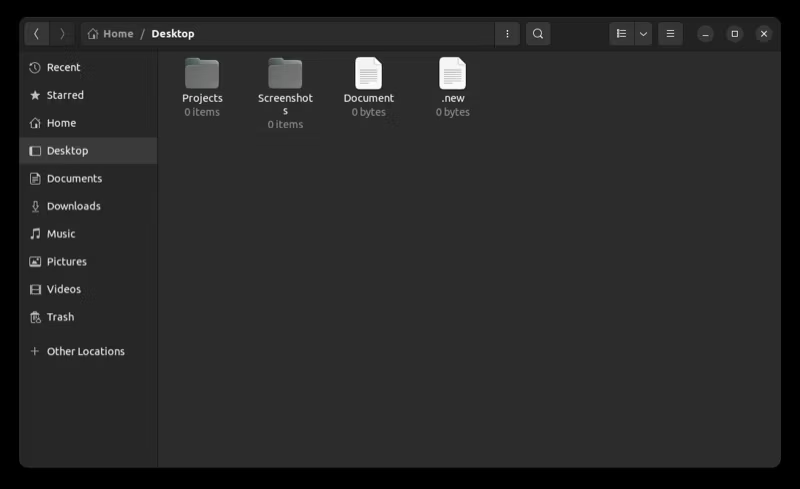Click the Projects folder name label
The height and width of the screenshot is (489, 800).
(202, 98)
